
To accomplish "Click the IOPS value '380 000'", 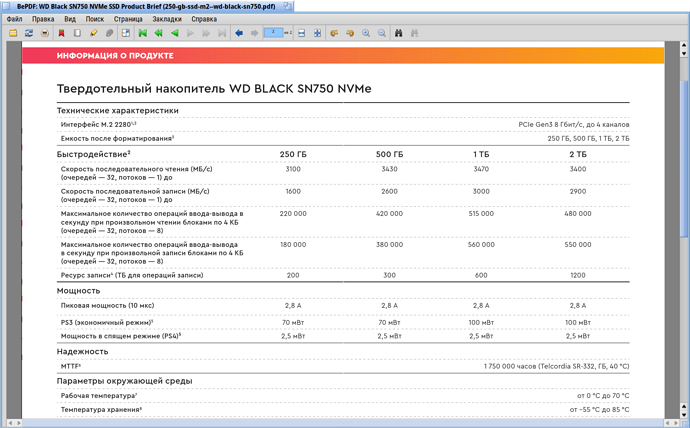I will click(x=389, y=245).
